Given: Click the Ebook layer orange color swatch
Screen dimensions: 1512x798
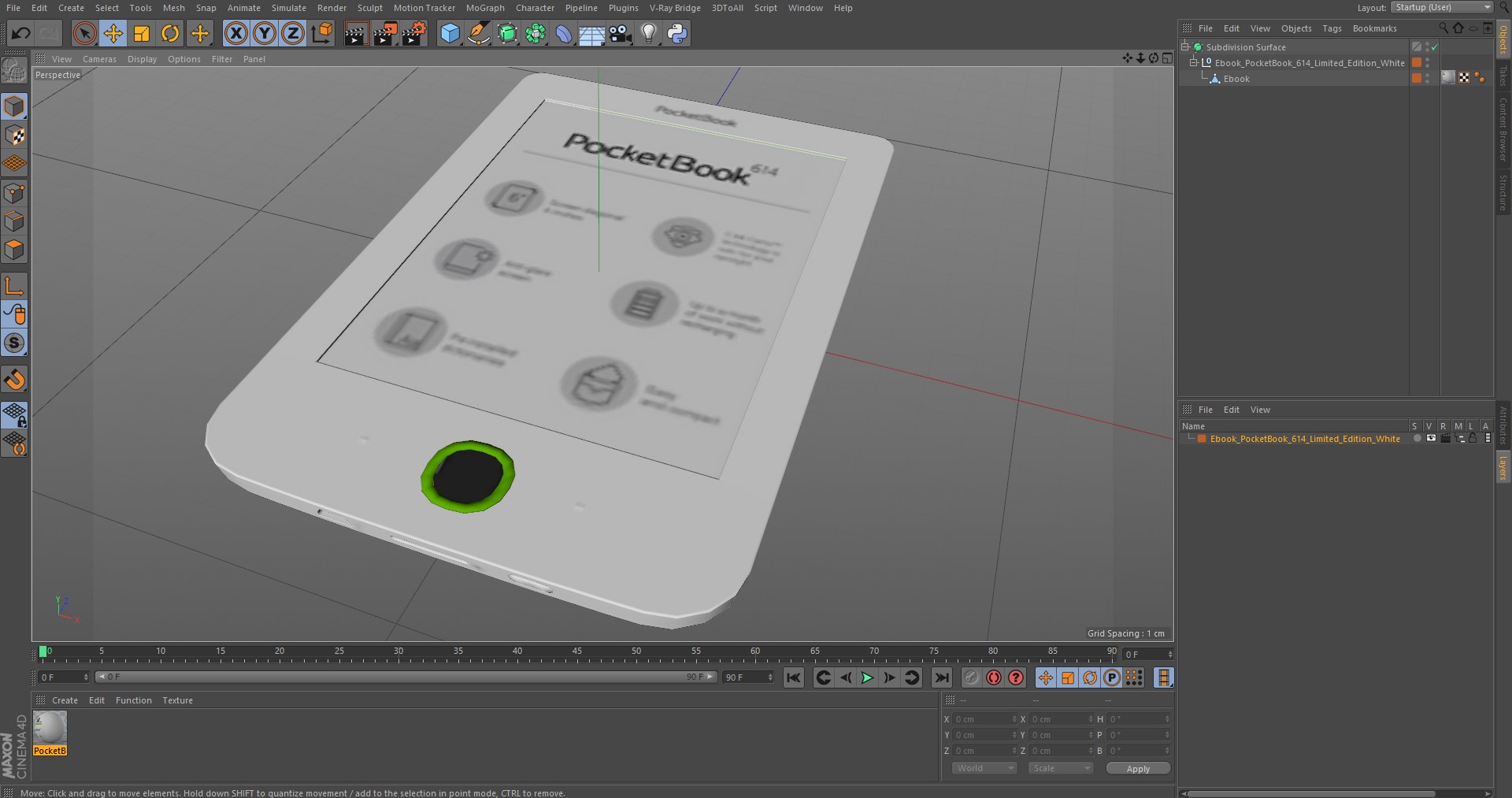Looking at the screenshot, I should [x=1202, y=439].
